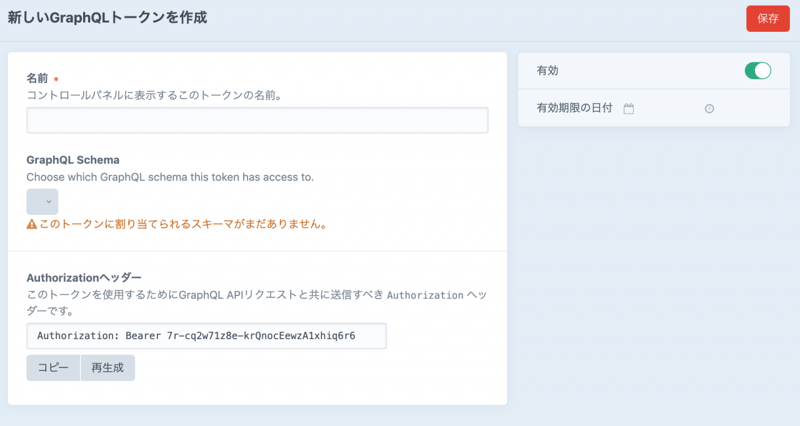Click inside the 名前 name text field
Image resolution: width=800 pixels, height=426 pixels.
point(257,121)
